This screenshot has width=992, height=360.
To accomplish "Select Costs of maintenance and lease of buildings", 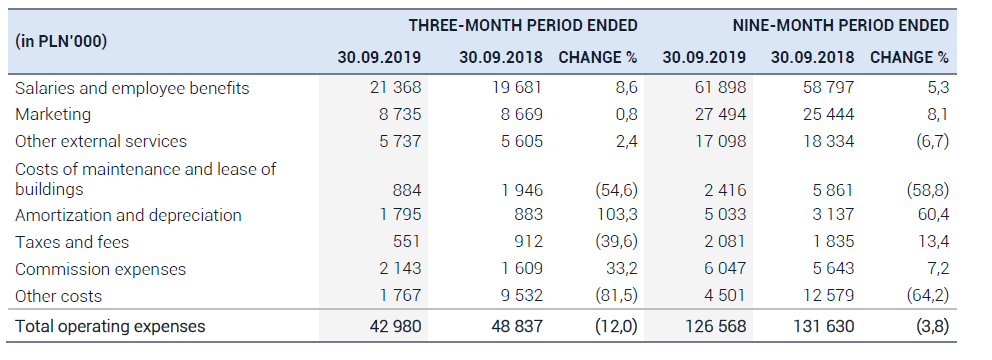I will (146, 179).
